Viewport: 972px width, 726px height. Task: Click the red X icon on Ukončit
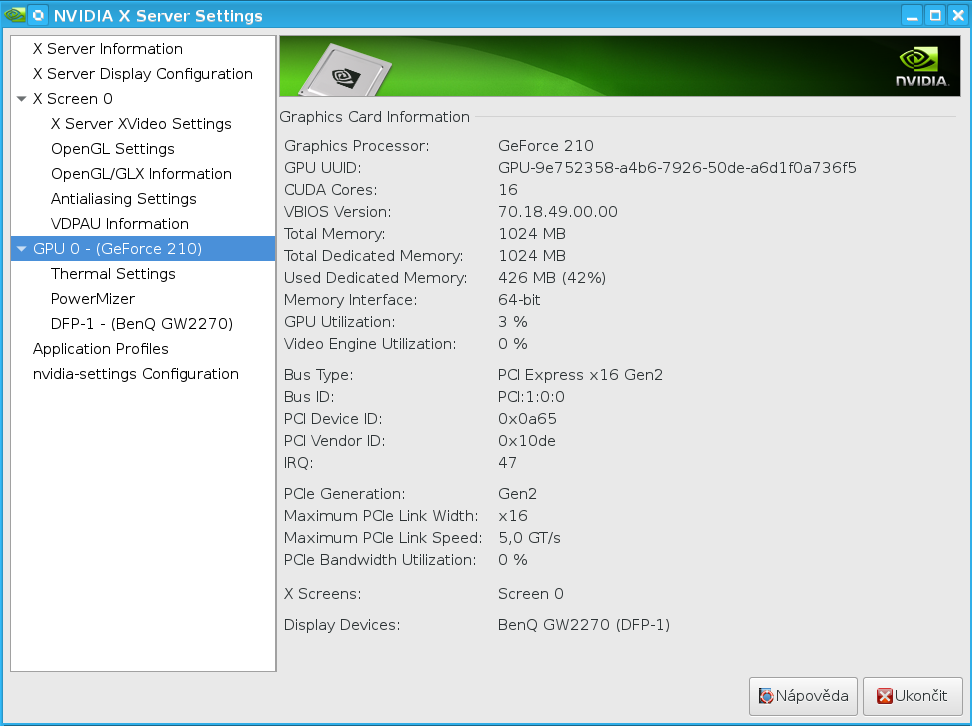(885, 696)
